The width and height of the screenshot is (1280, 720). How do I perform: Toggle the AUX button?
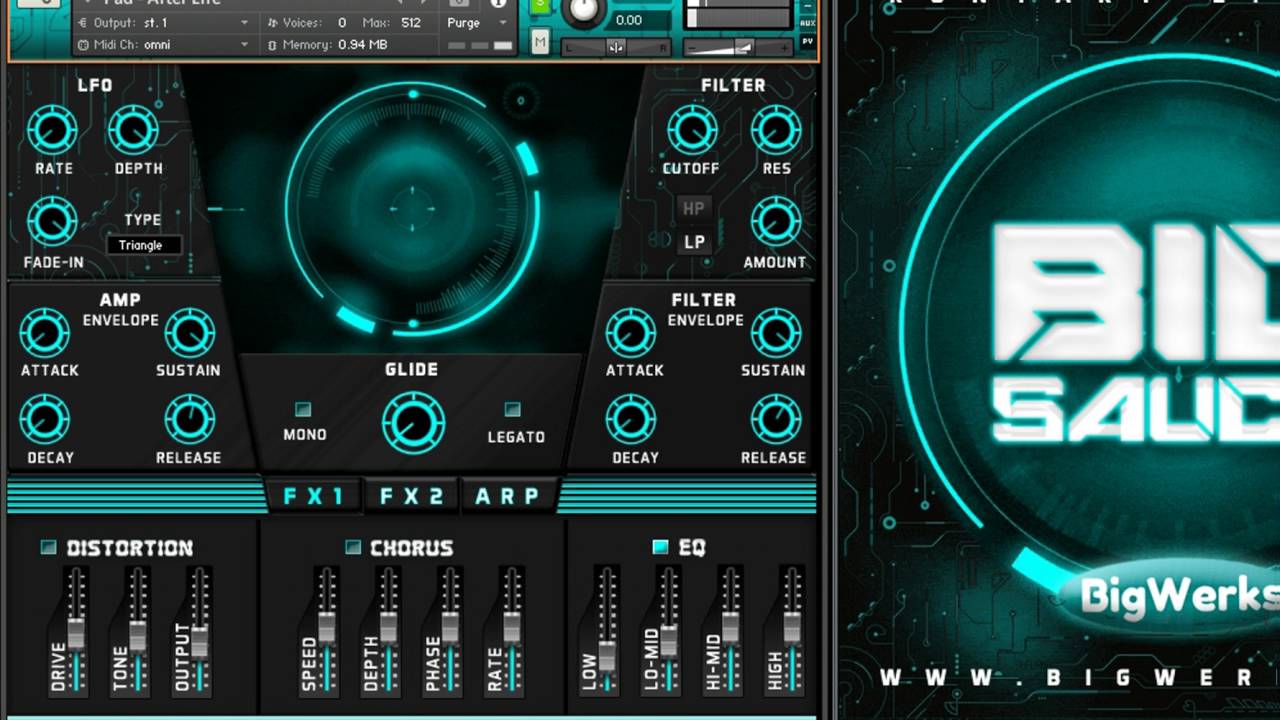tap(808, 22)
